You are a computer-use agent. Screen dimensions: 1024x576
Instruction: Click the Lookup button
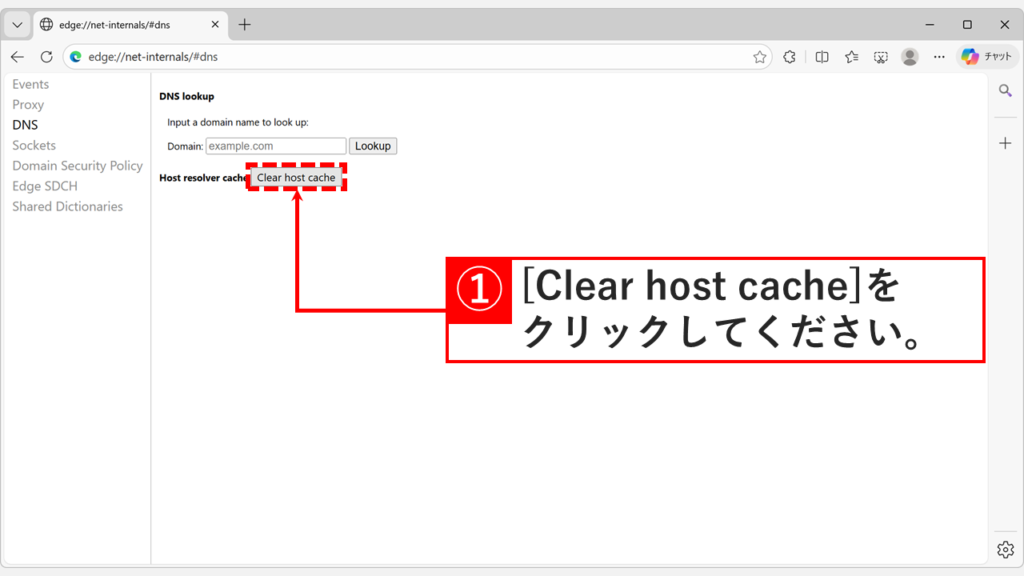(372, 146)
